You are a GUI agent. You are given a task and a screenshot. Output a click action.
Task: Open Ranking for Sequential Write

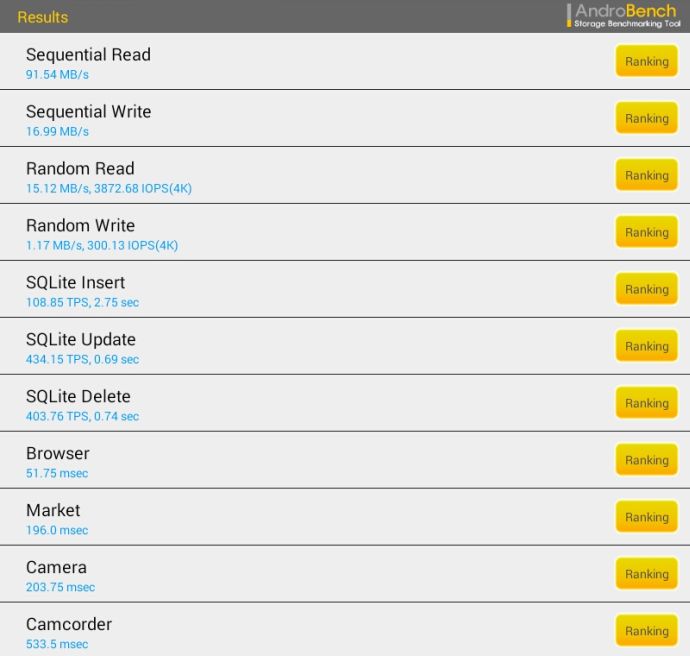pyautogui.click(x=646, y=118)
